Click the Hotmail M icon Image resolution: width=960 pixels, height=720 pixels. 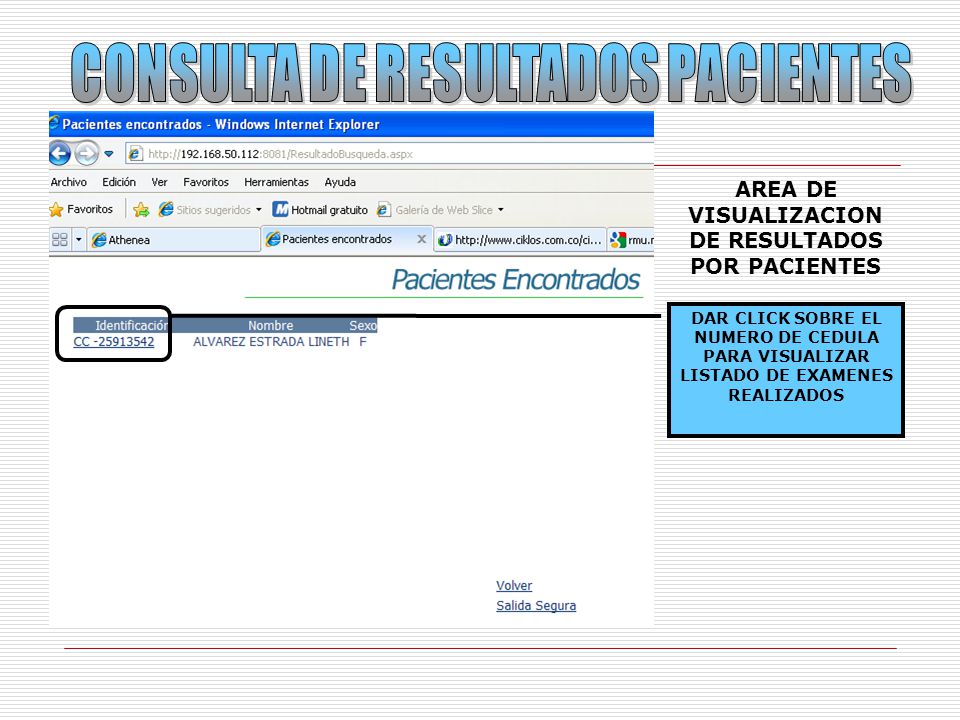pos(280,209)
